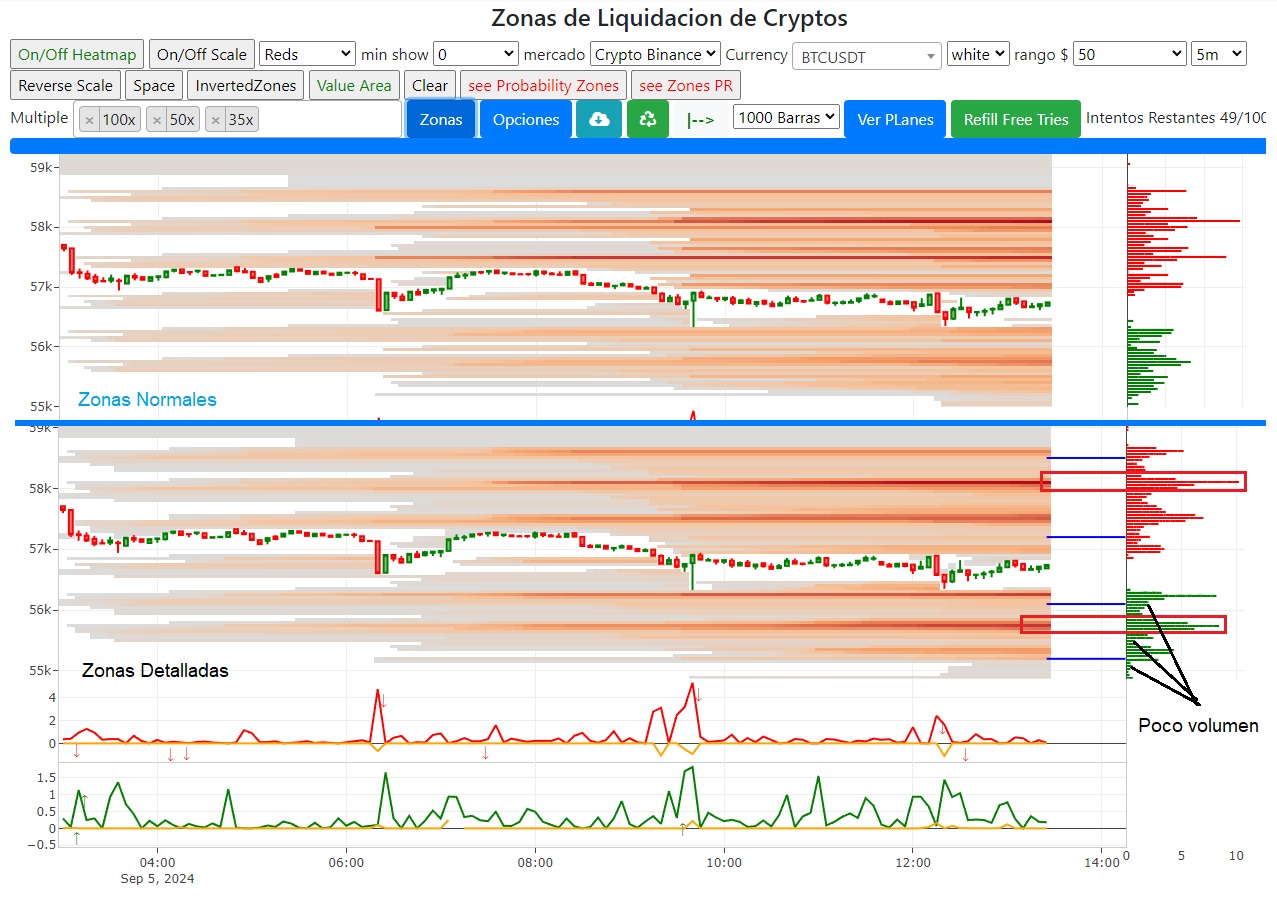This screenshot has width=1277, height=903.
Task: Switch to the Zonas tab
Action: [x=441, y=119]
